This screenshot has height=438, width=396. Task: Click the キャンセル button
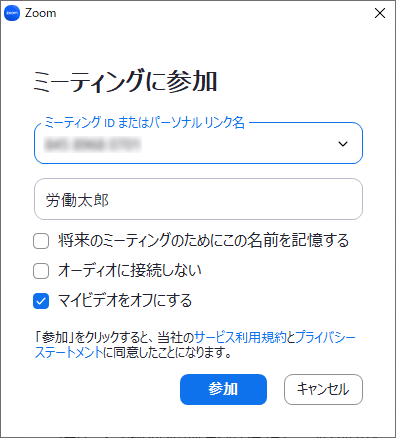pos(323,389)
